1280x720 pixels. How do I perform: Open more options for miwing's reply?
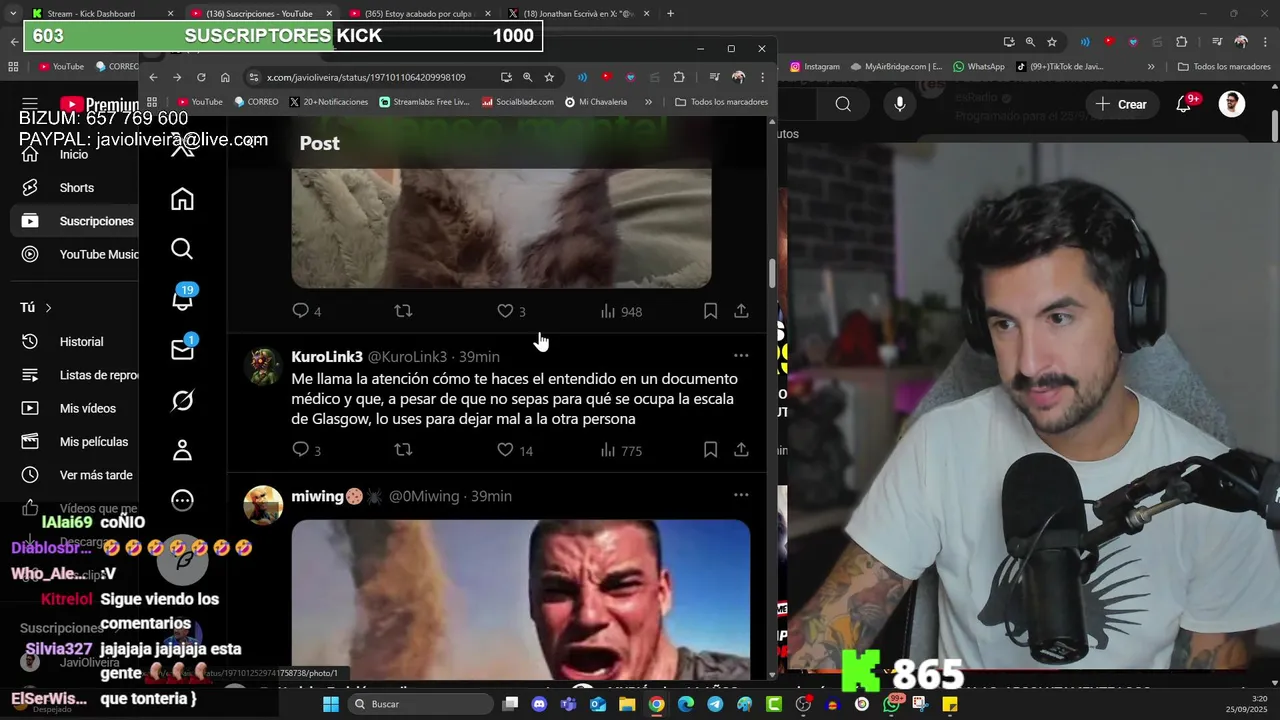click(741, 495)
